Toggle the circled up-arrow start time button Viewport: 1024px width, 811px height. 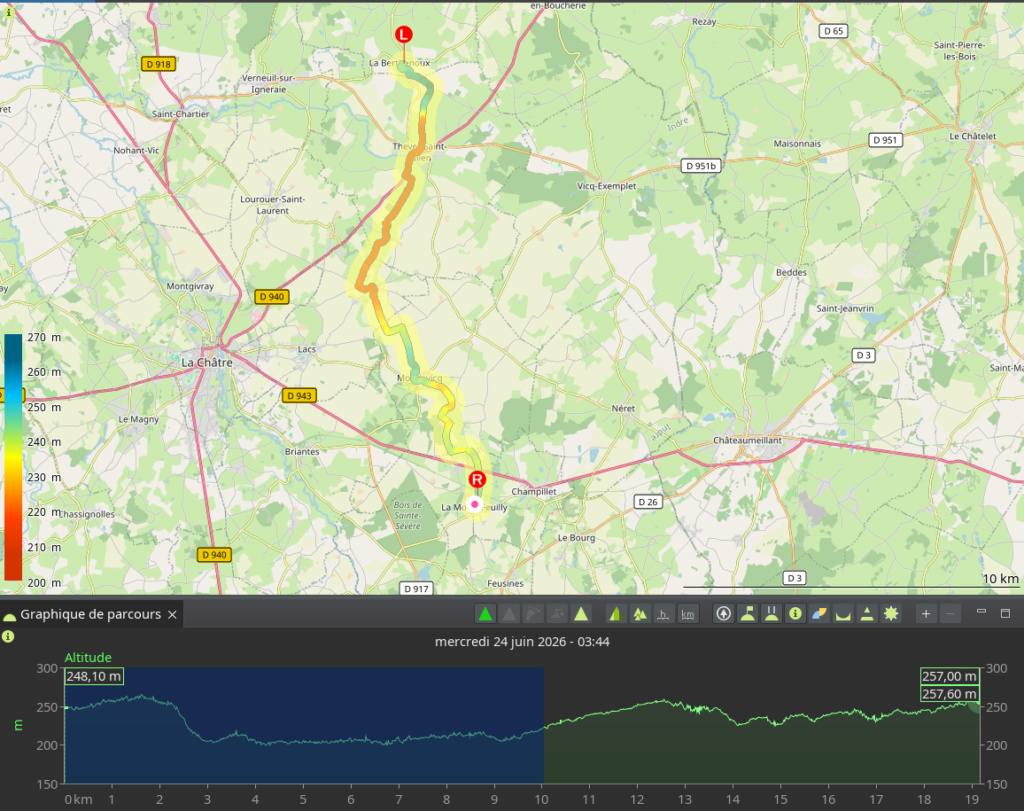[x=724, y=614]
